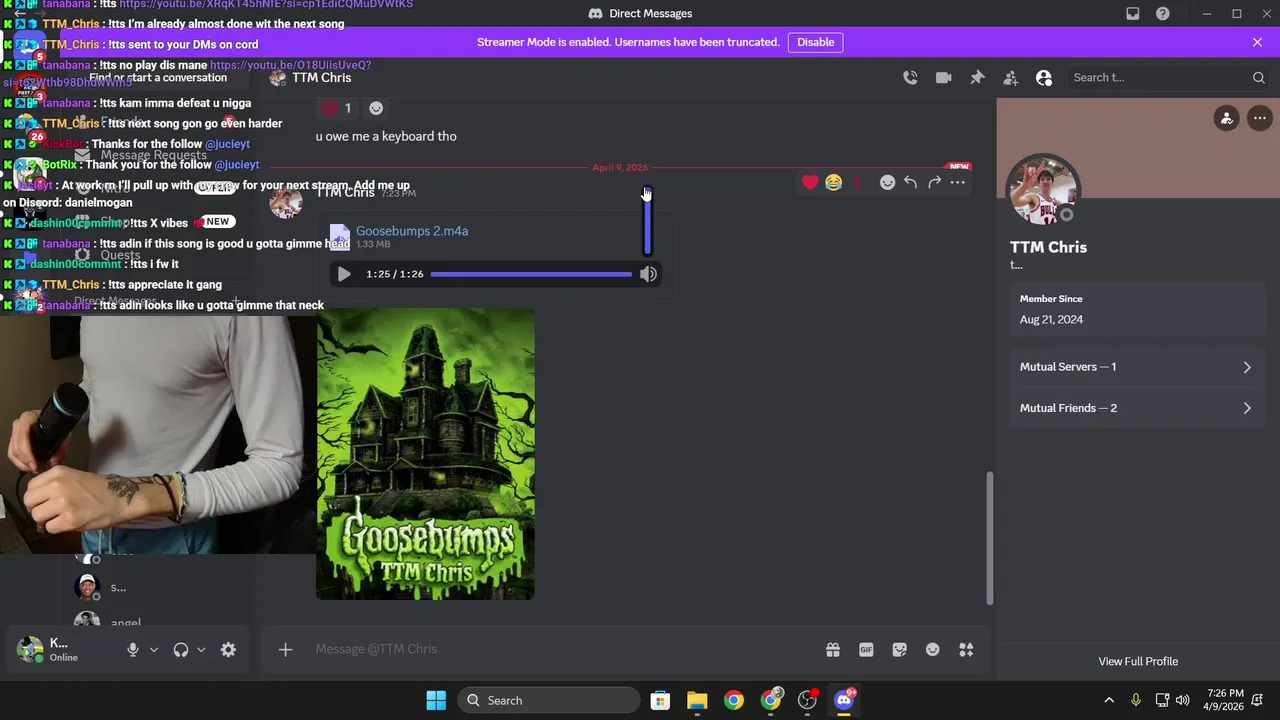Add smiley reaction below previous message
This screenshot has height=720, width=1280.
[x=376, y=108]
